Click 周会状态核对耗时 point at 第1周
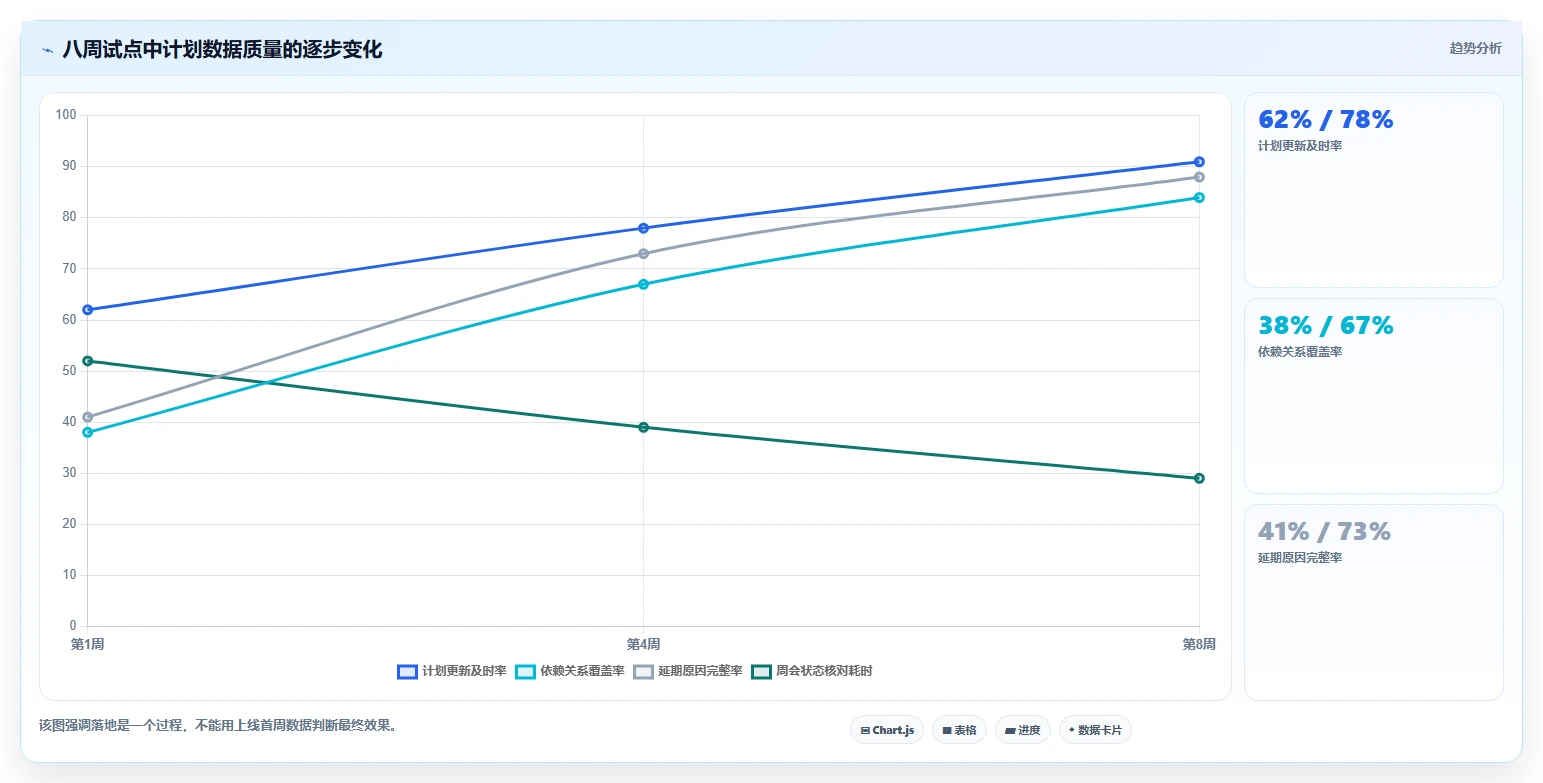1543x783 pixels. click(x=88, y=361)
